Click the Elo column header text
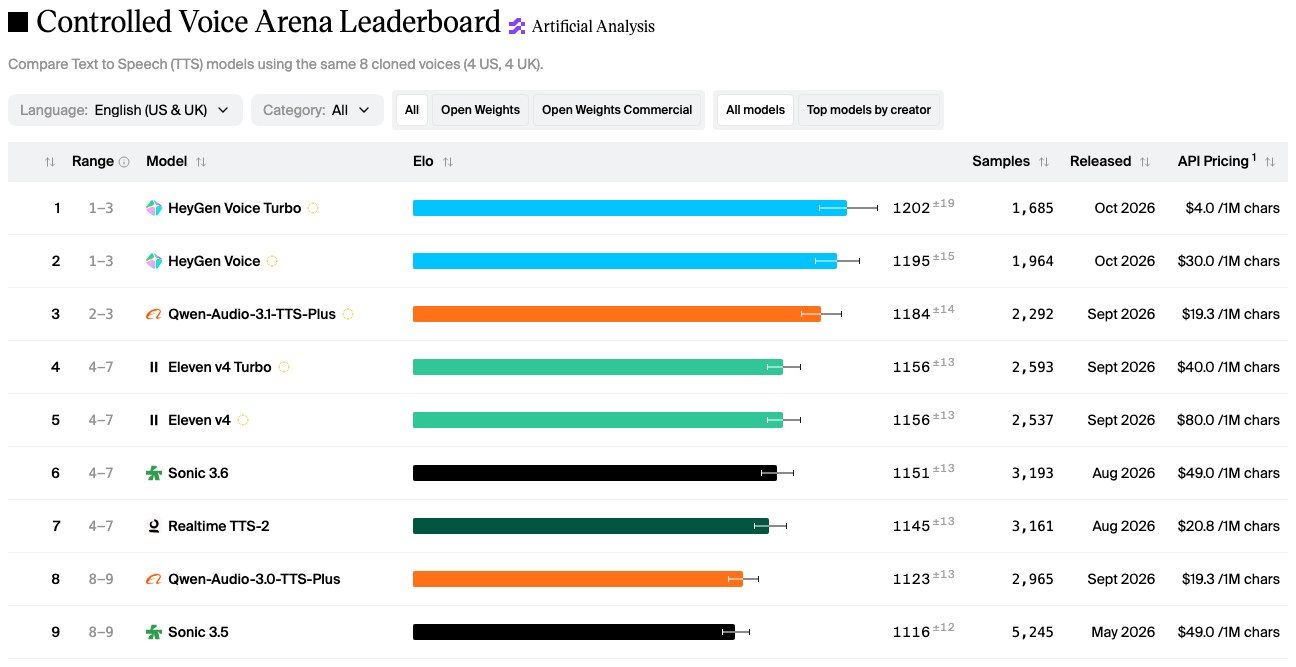The height and width of the screenshot is (667, 1296). tap(423, 162)
